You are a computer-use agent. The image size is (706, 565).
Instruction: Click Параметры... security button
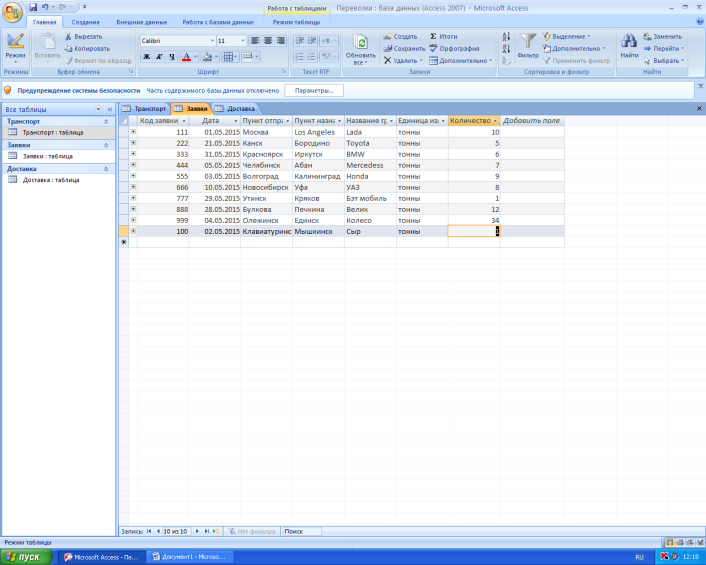(x=314, y=90)
